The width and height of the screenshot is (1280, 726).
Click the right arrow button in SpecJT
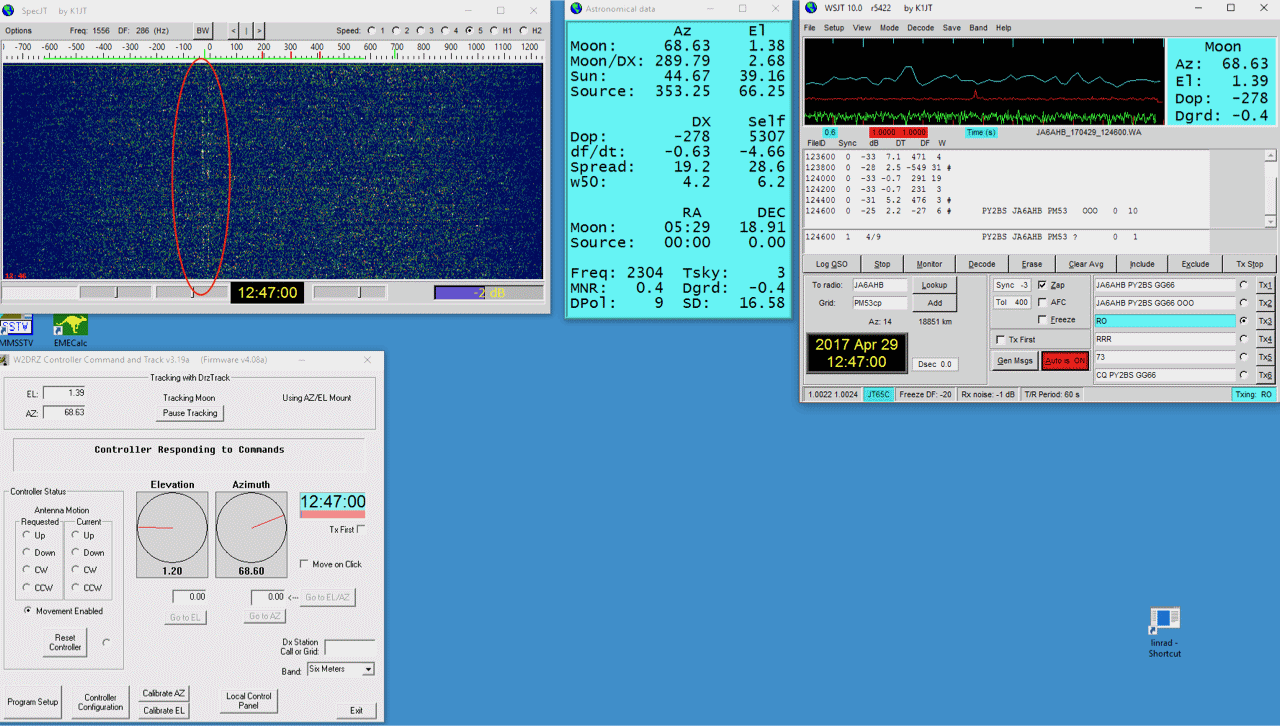click(x=259, y=31)
